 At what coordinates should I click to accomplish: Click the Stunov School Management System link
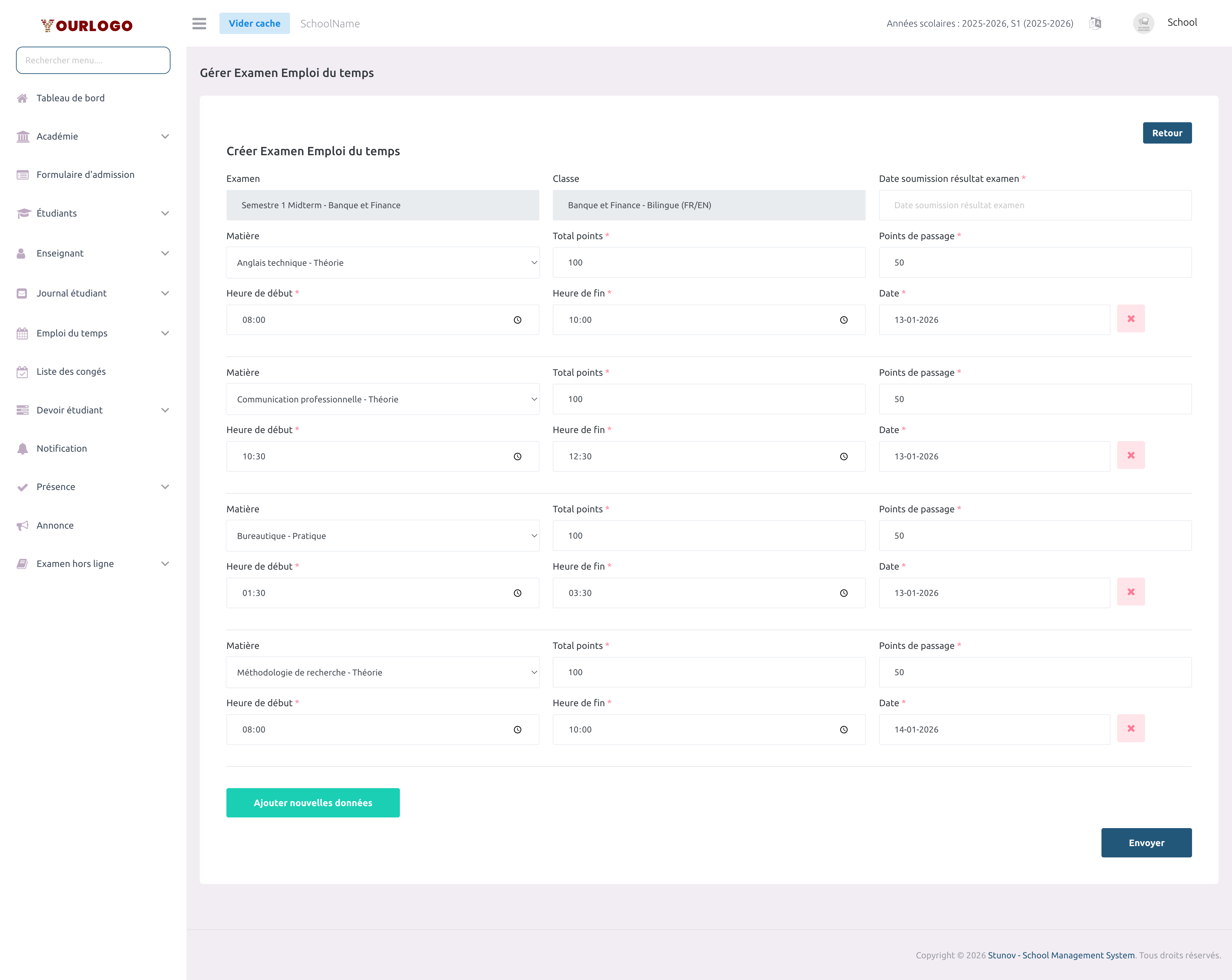point(1061,955)
